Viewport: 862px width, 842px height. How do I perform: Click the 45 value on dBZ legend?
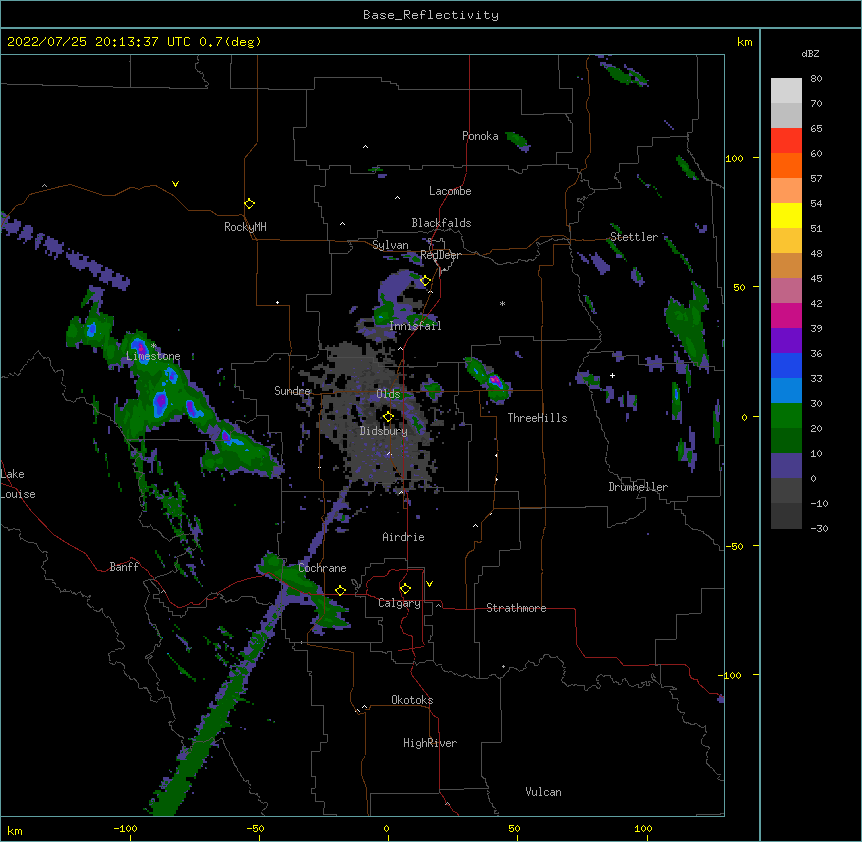click(816, 279)
